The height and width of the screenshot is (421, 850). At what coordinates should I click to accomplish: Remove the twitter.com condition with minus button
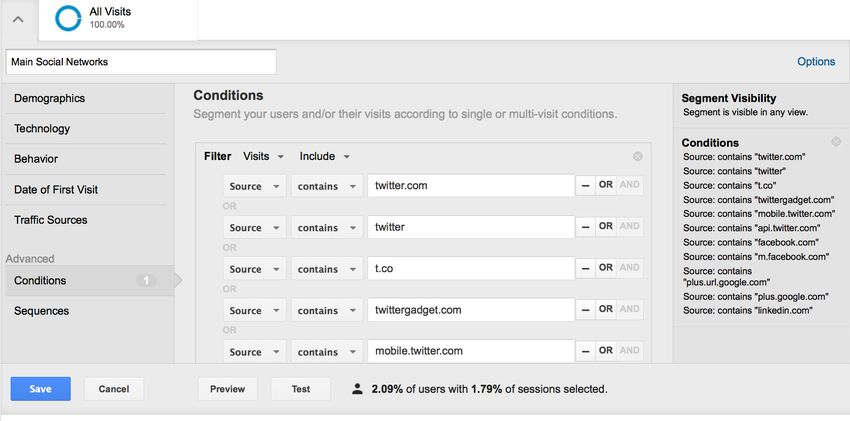pyautogui.click(x=585, y=185)
